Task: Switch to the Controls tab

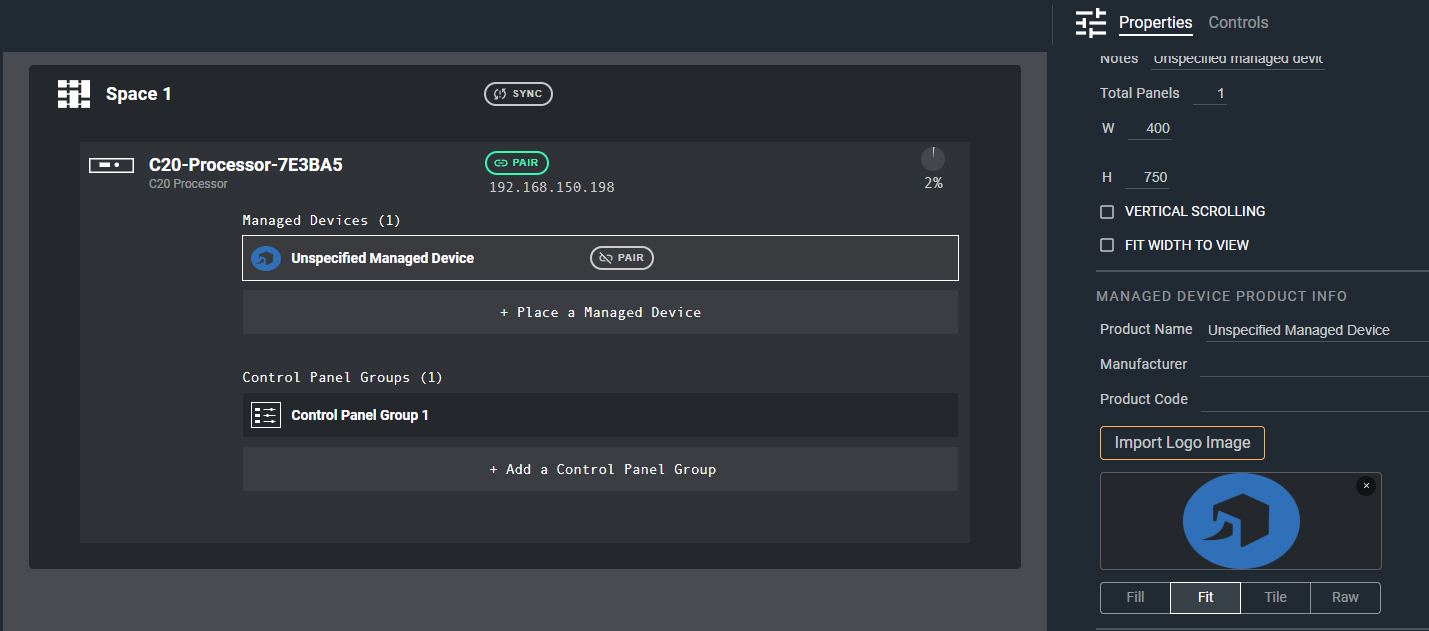Action: [1238, 22]
